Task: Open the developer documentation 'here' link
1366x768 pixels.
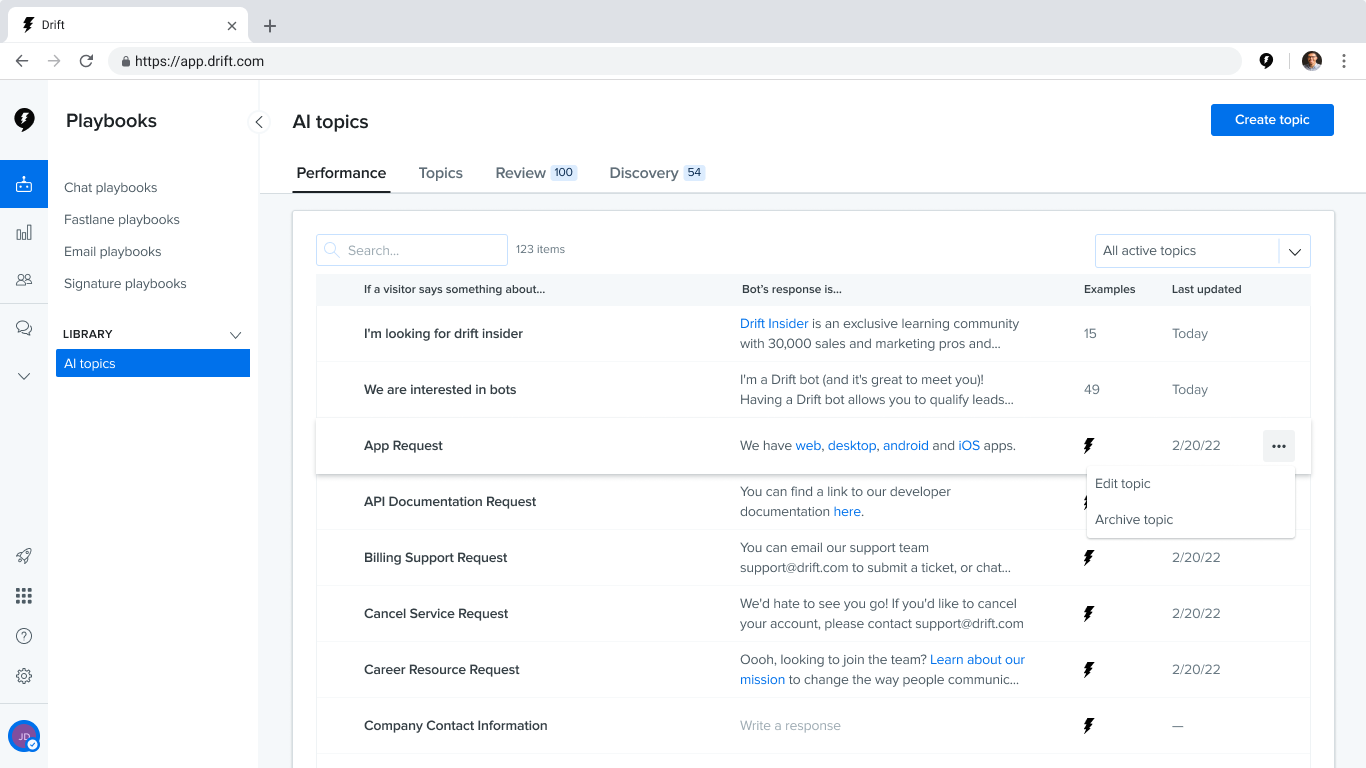Action: (847, 512)
